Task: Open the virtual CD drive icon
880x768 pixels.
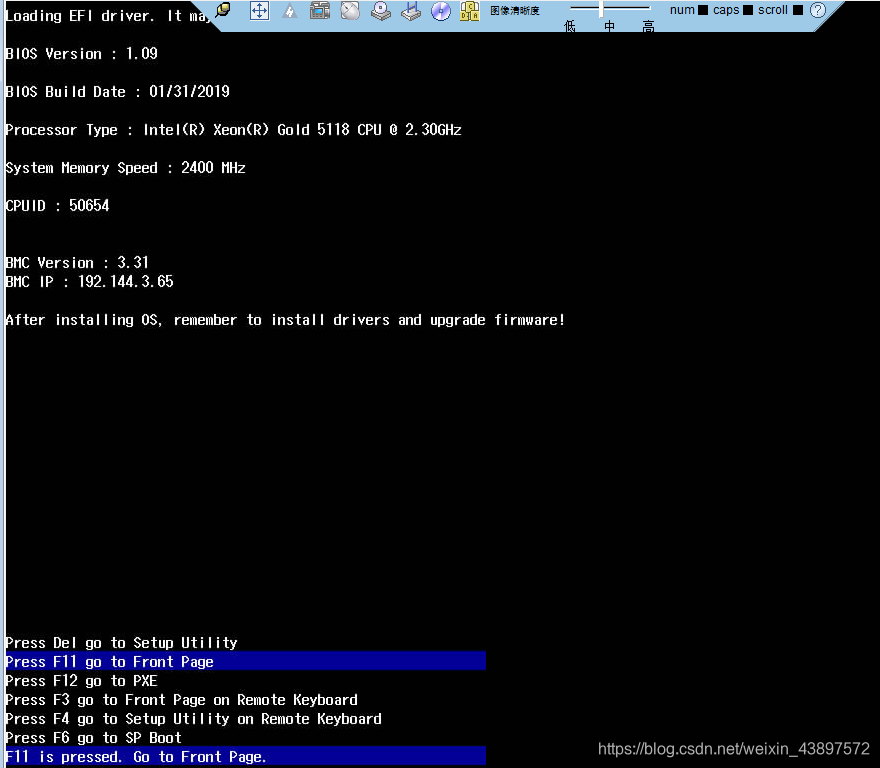Action: click(381, 11)
